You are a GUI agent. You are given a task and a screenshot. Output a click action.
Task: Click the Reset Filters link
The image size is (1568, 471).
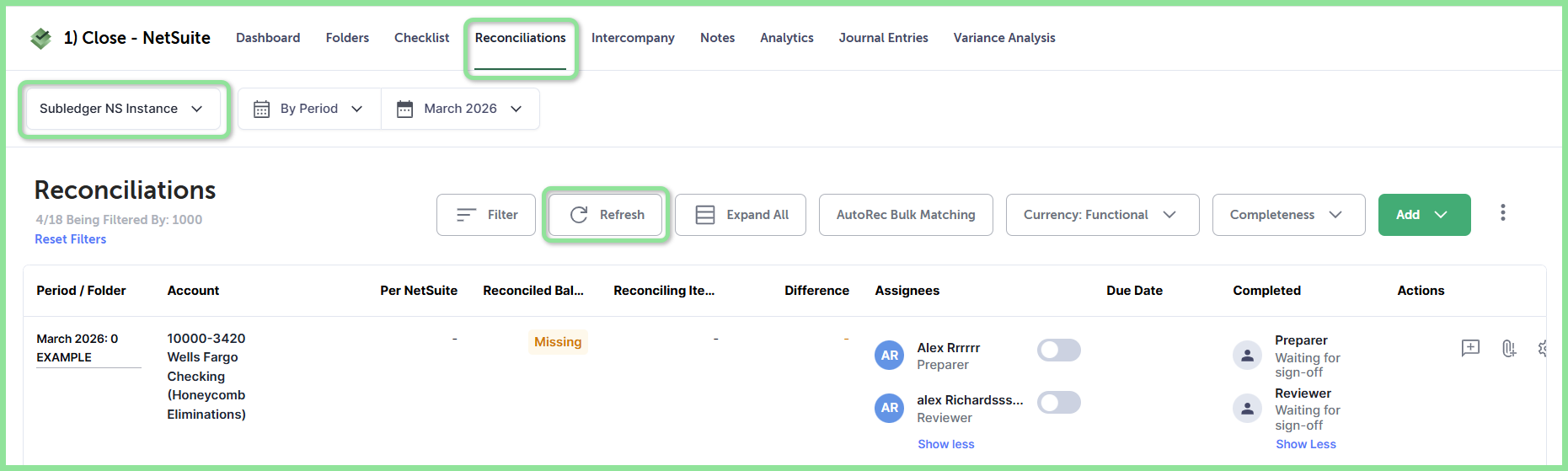coord(71,239)
